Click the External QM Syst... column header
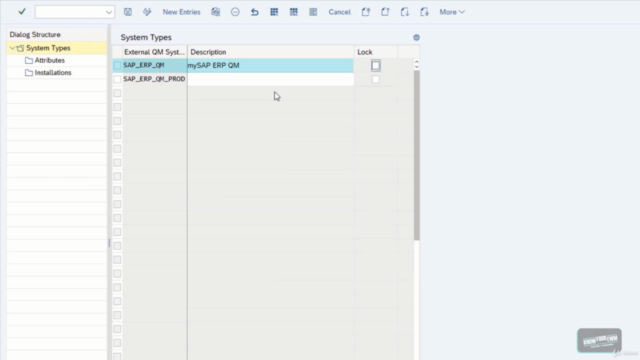Image resolution: width=640 pixels, height=360 pixels. pos(154,52)
